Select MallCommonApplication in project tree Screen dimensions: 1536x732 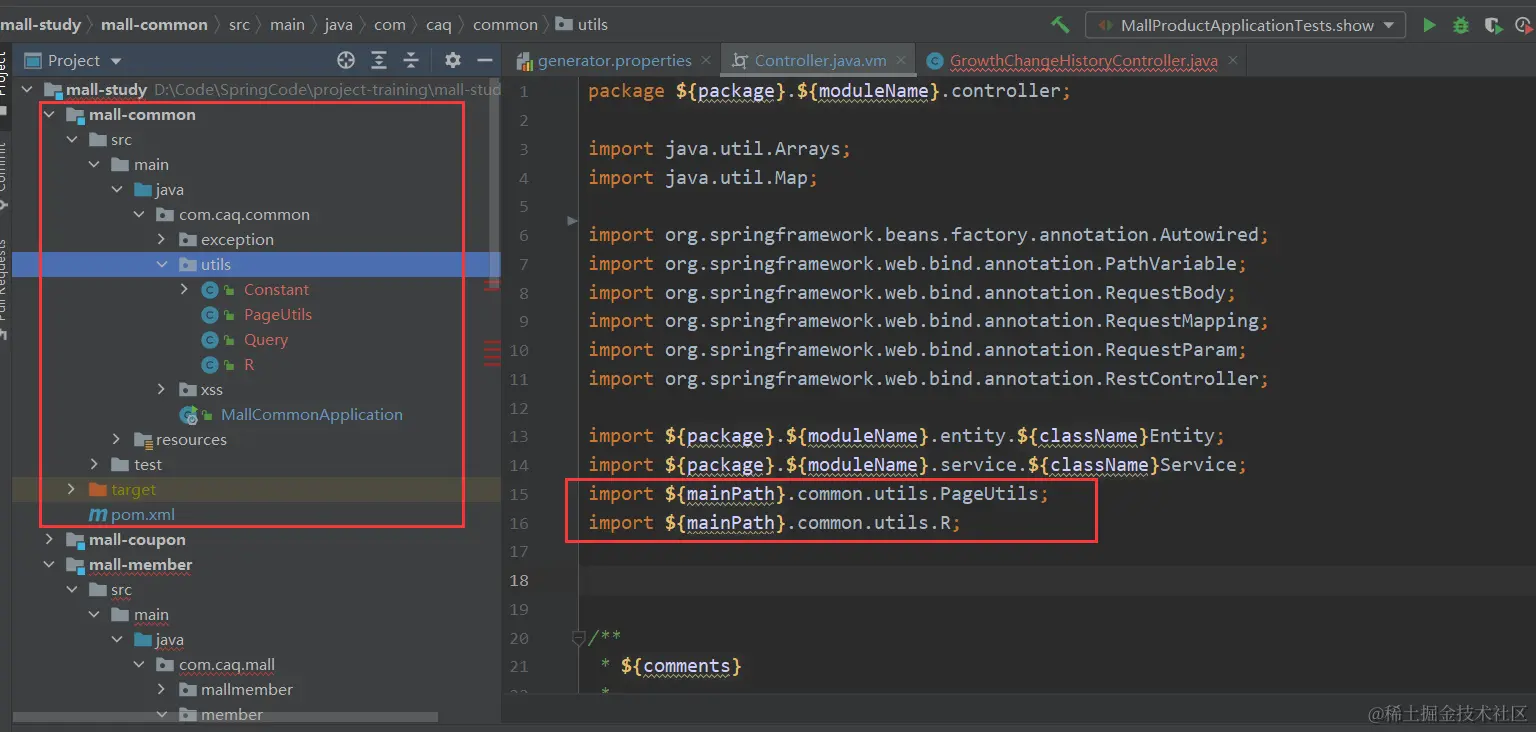click(312, 415)
